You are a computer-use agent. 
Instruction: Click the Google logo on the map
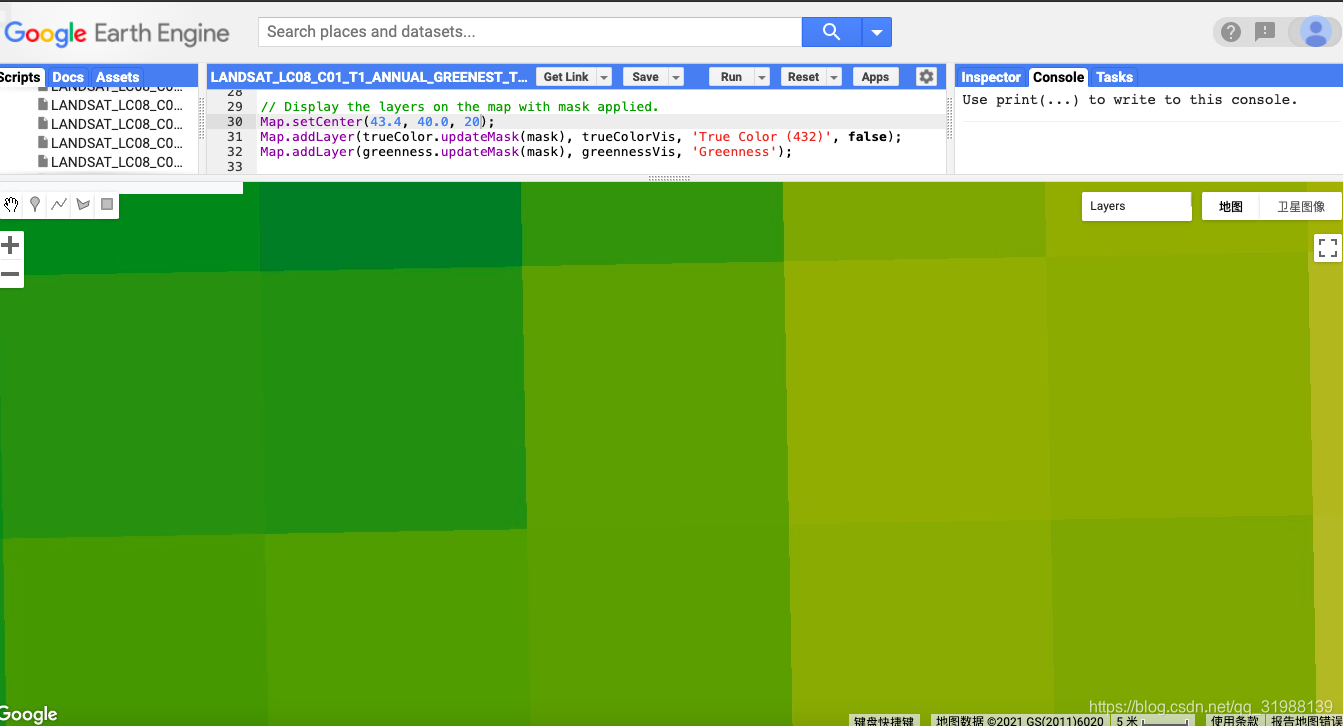[x=29, y=714]
